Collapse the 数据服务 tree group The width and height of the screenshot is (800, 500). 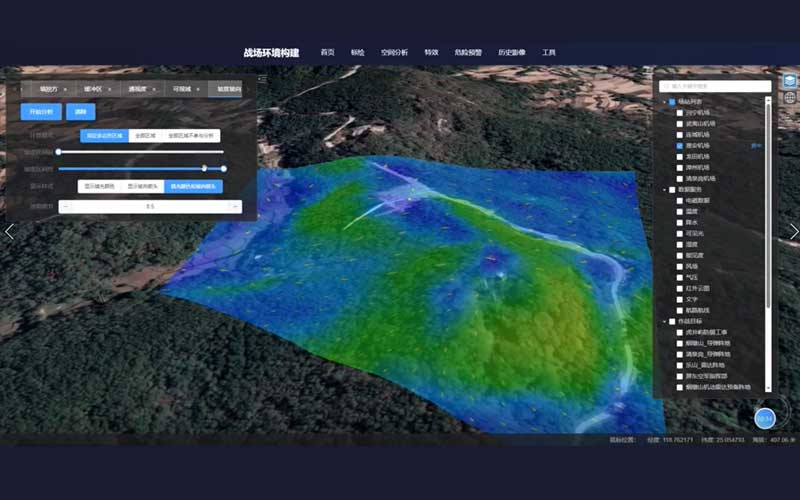tap(664, 190)
